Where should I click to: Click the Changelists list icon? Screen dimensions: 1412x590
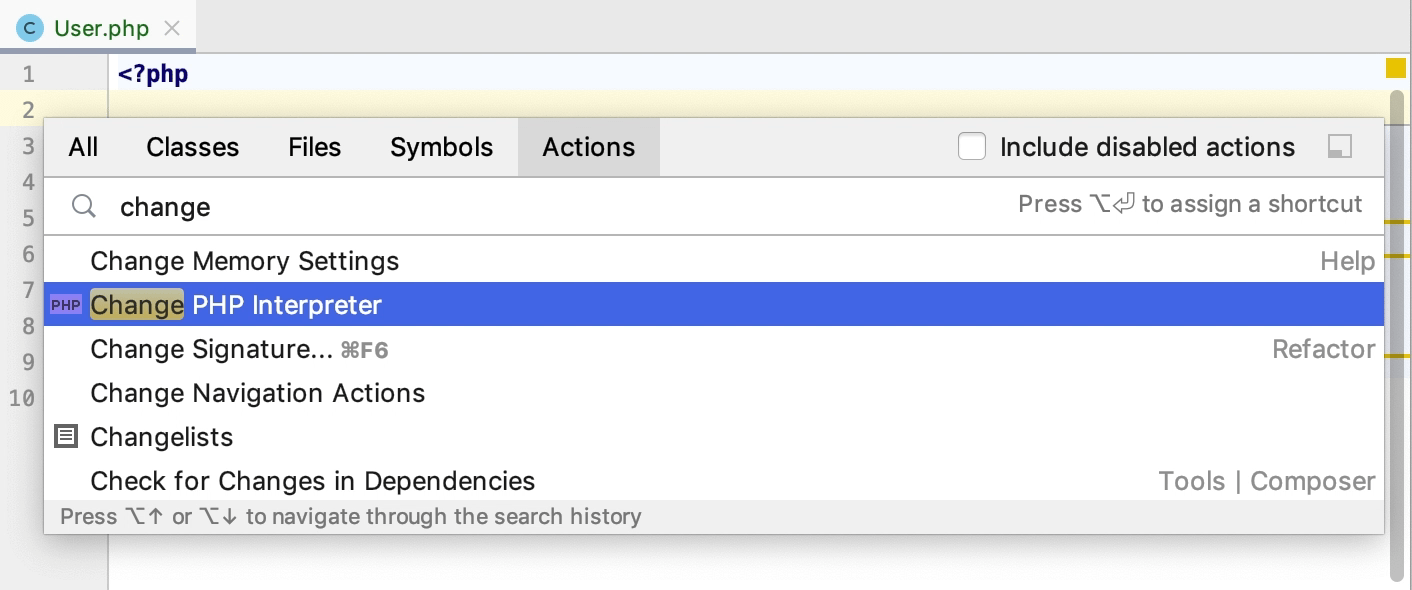(66, 437)
